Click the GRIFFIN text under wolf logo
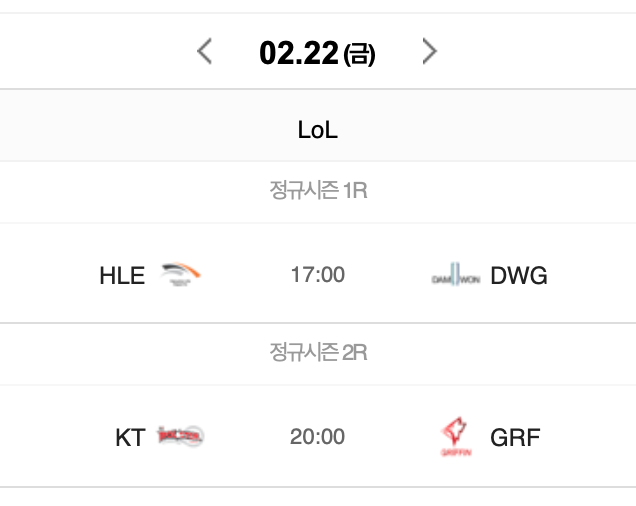 (456, 452)
